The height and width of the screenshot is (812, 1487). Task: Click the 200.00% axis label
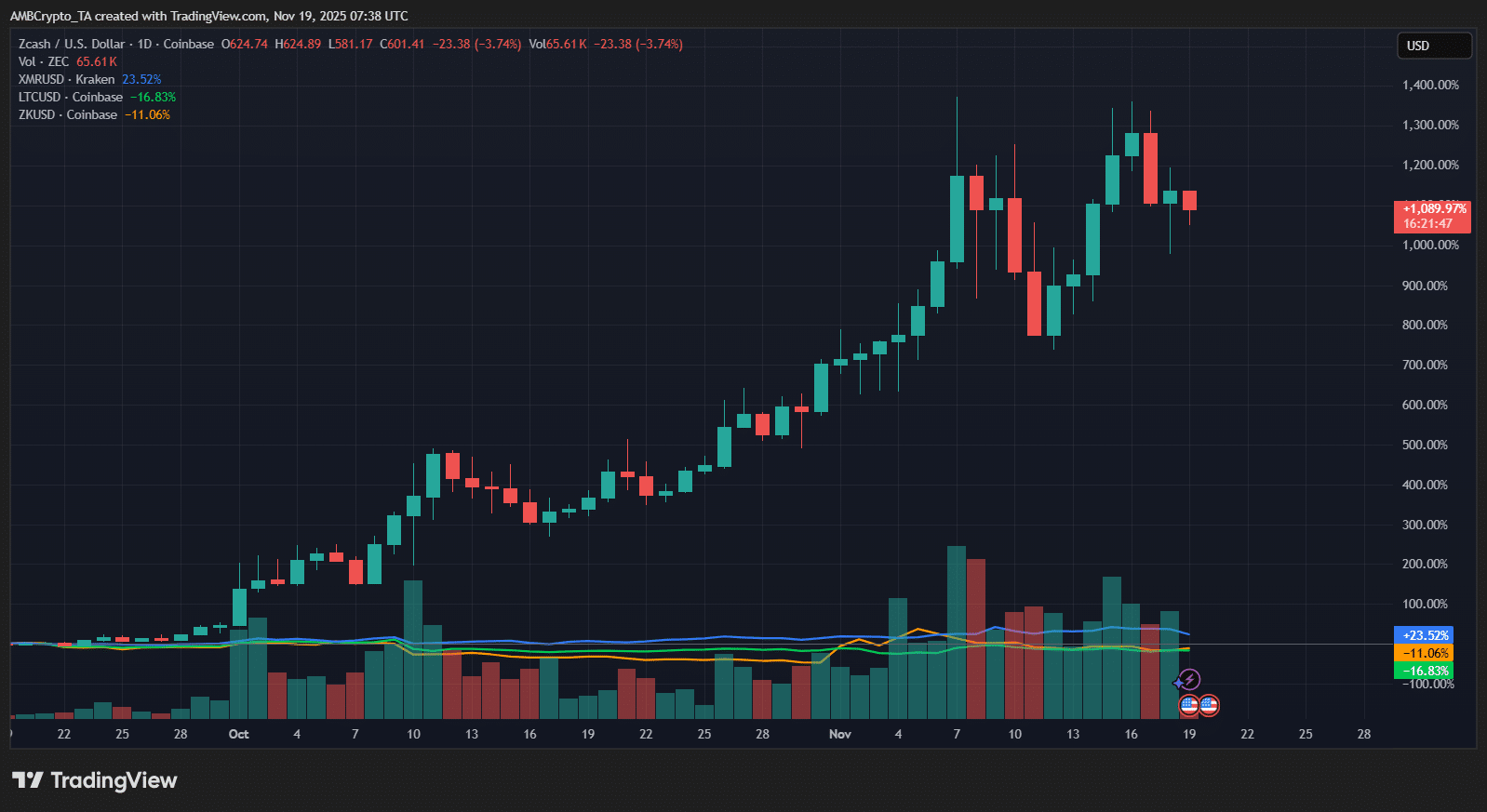[x=1425, y=564]
